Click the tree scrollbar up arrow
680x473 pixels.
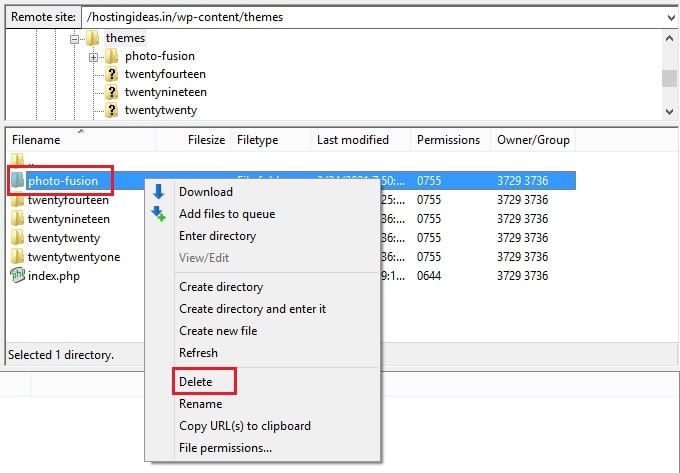pyautogui.click(x=669, y=39)
